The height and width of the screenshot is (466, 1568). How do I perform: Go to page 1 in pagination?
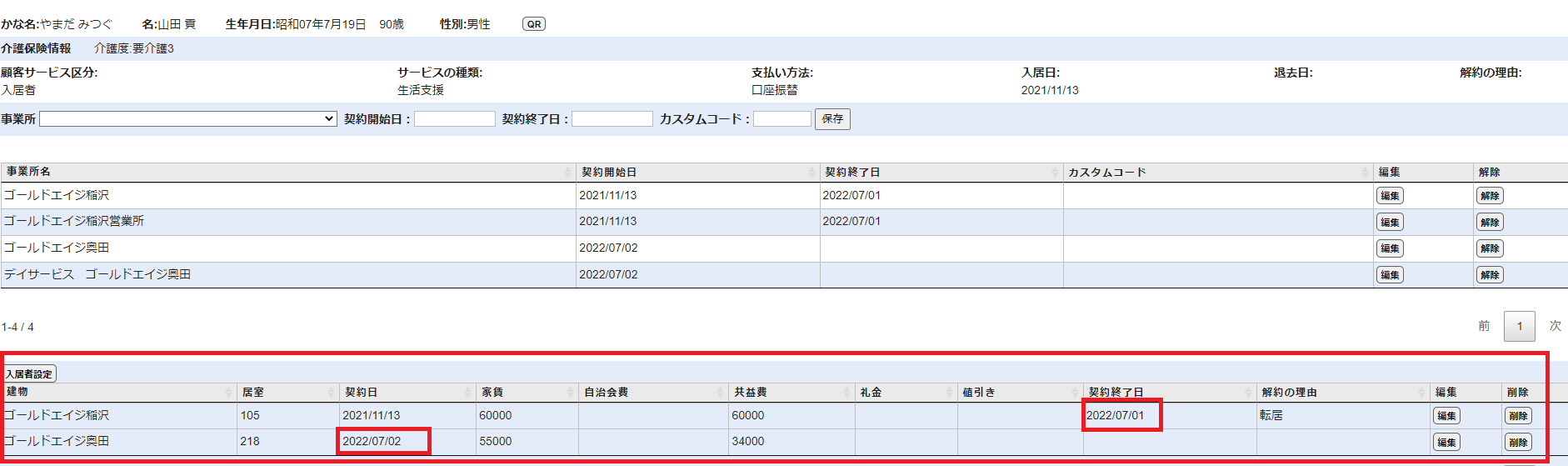point(1519,326)
